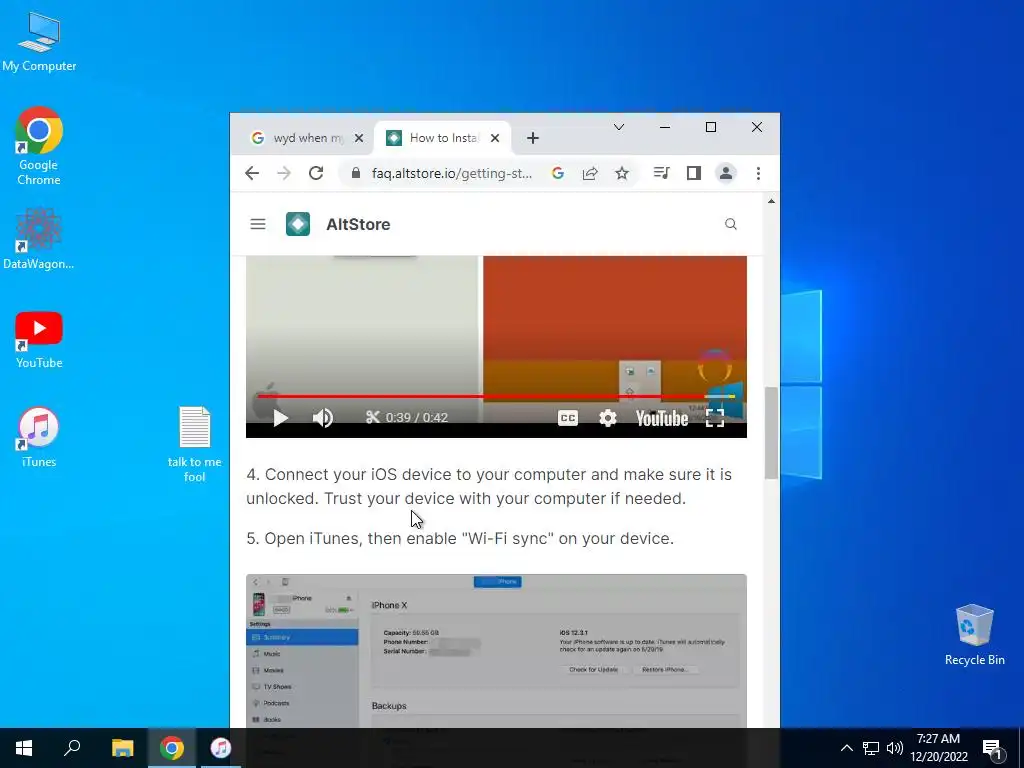Image resolution: width=1024 pixels, height=768 pixels.
Task: Open the taskbar clock showing 7:27 AM
Action: [939, 748]
